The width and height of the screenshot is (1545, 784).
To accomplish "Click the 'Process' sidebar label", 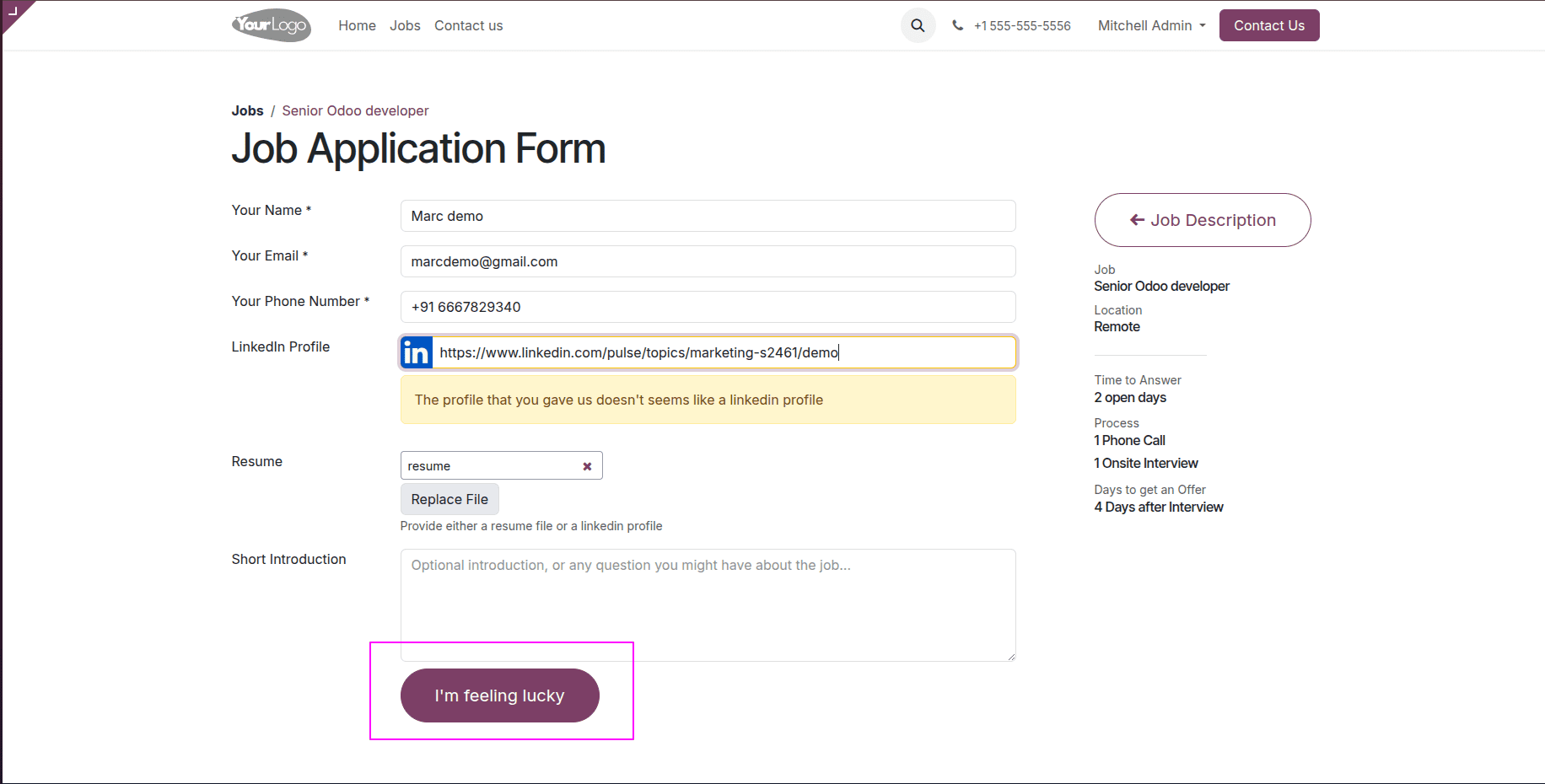I will tap(1117, 423).
